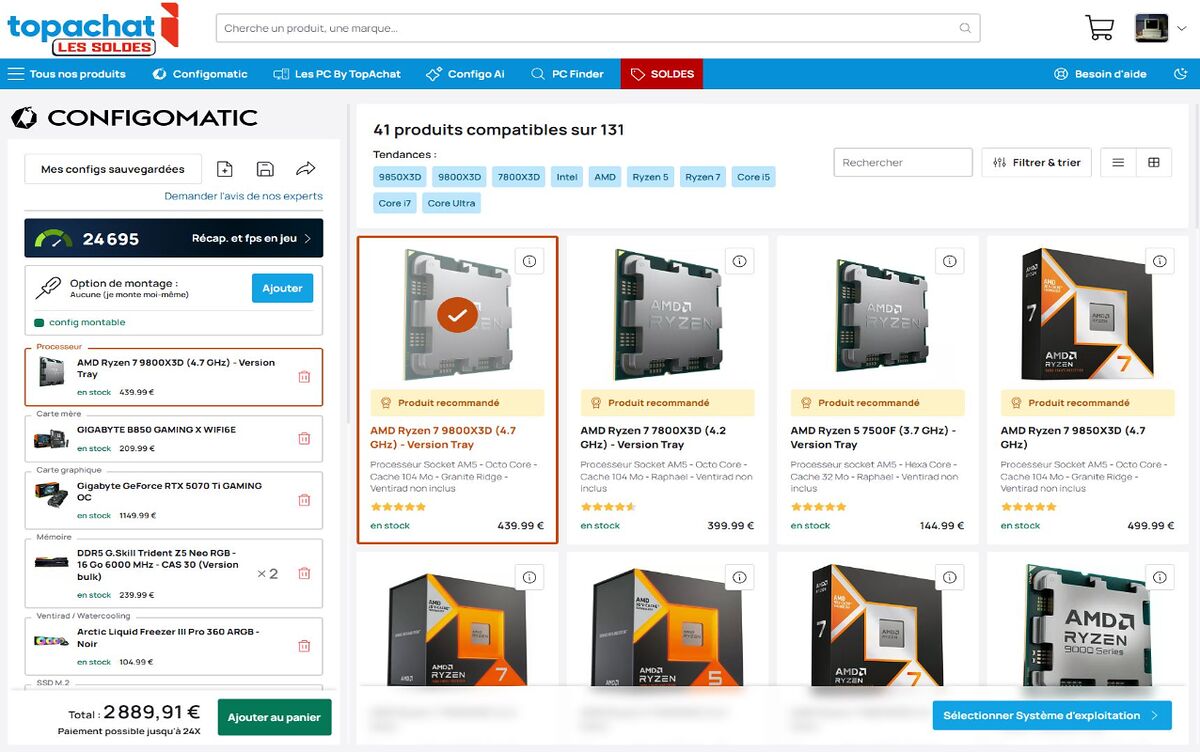1200x752 pixels.
Task: Select the Ryzen 7 9850X3D product image
Action: tap(1088, 314)
